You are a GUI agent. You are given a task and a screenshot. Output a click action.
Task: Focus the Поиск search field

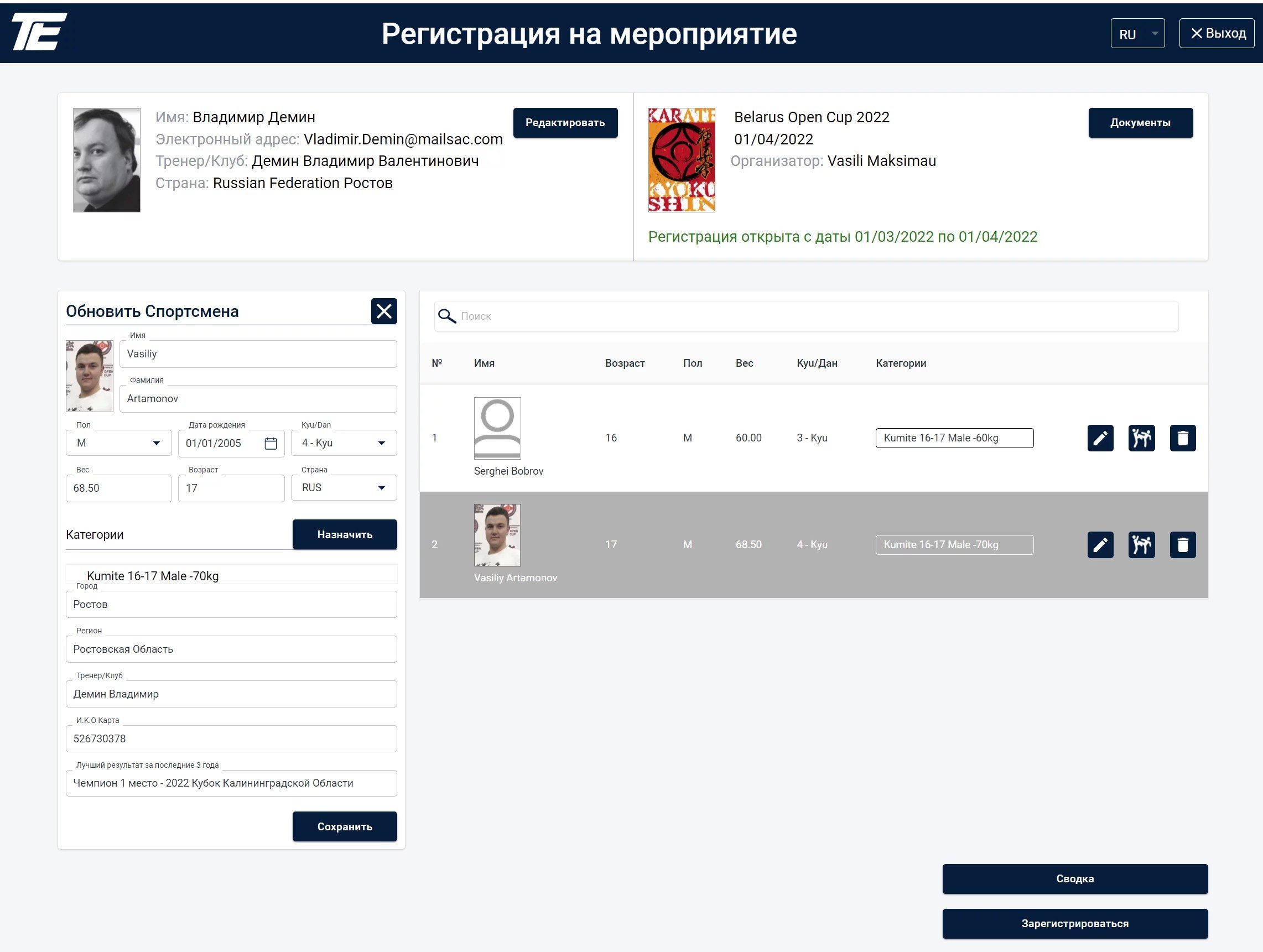tap(806, 316)
